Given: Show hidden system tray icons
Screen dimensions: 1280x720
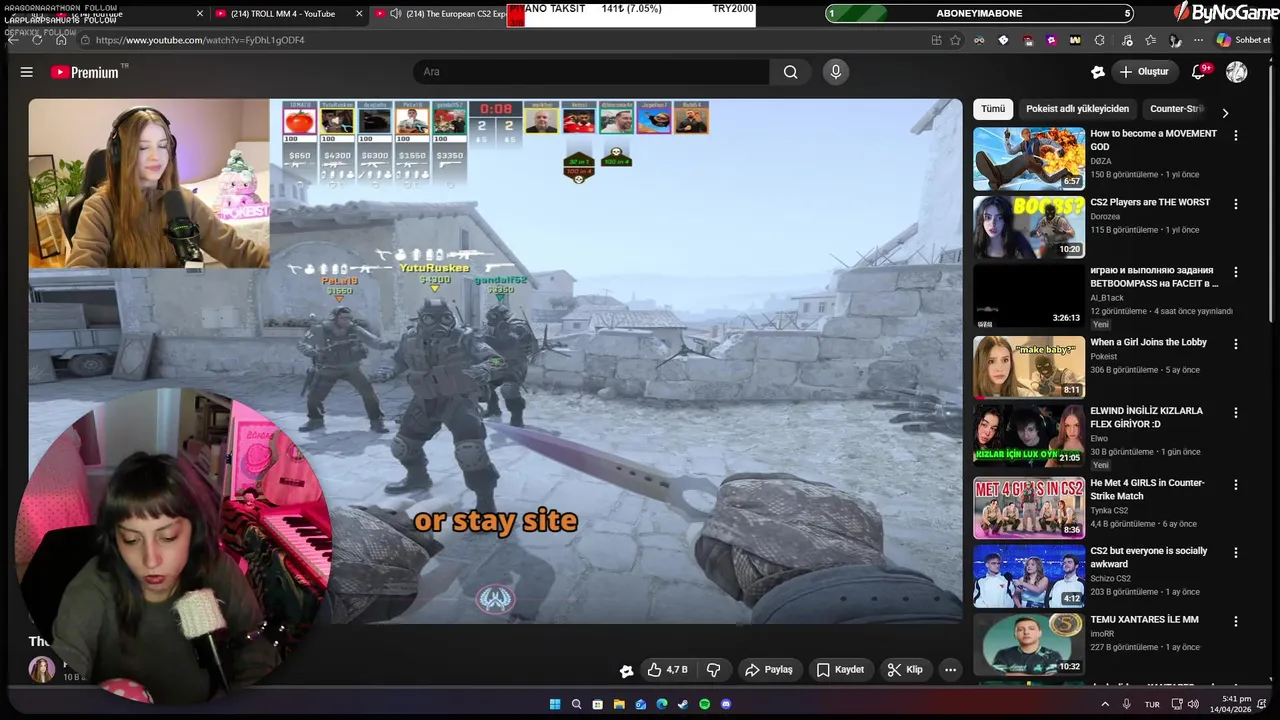Looking at the screenshot, I should [x=1105, y=704].
